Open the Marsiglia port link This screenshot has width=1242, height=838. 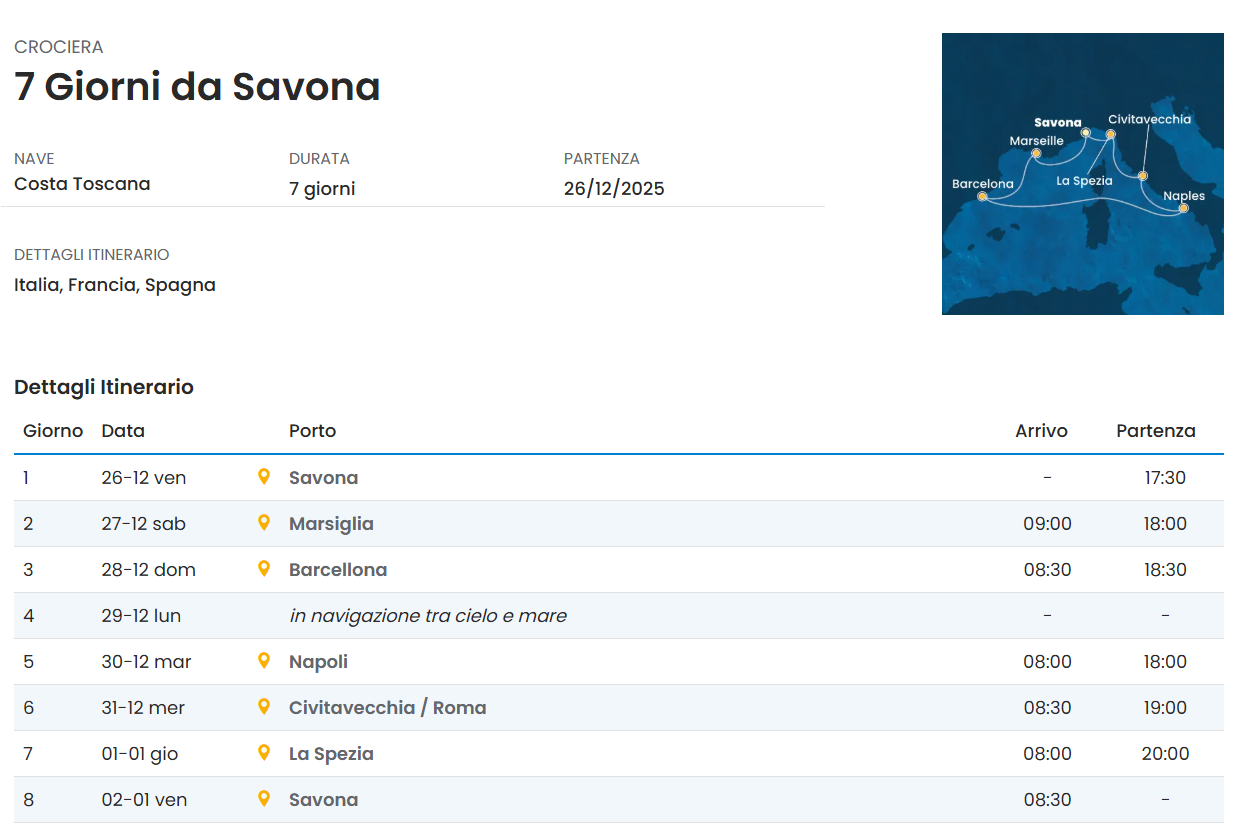coord(331,524)
